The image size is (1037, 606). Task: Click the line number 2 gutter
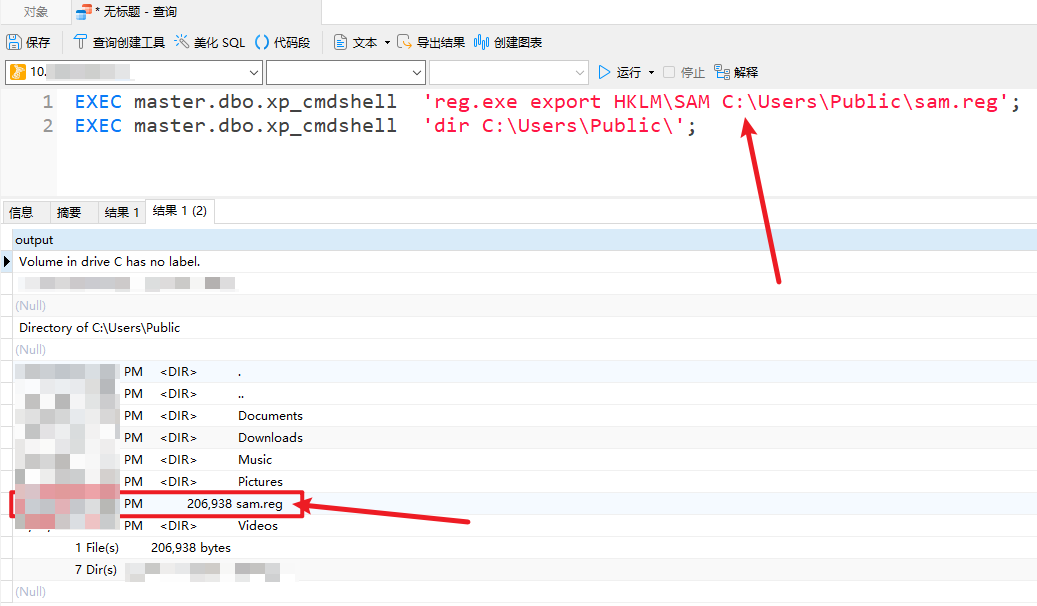click(48, 126)
